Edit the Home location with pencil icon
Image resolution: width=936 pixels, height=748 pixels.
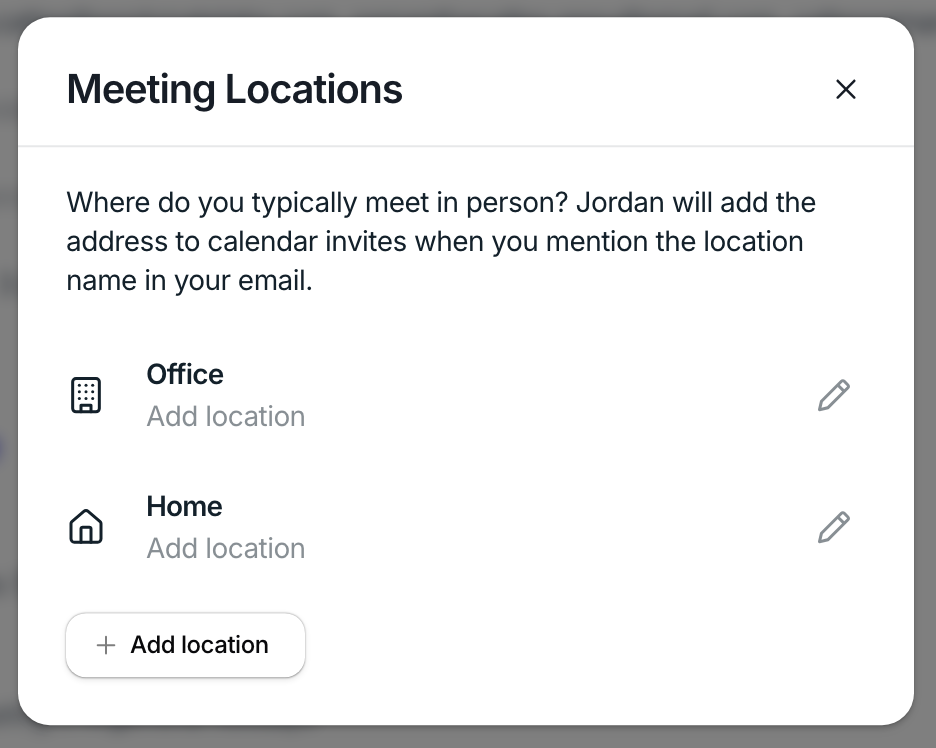[x=833, y=527]
